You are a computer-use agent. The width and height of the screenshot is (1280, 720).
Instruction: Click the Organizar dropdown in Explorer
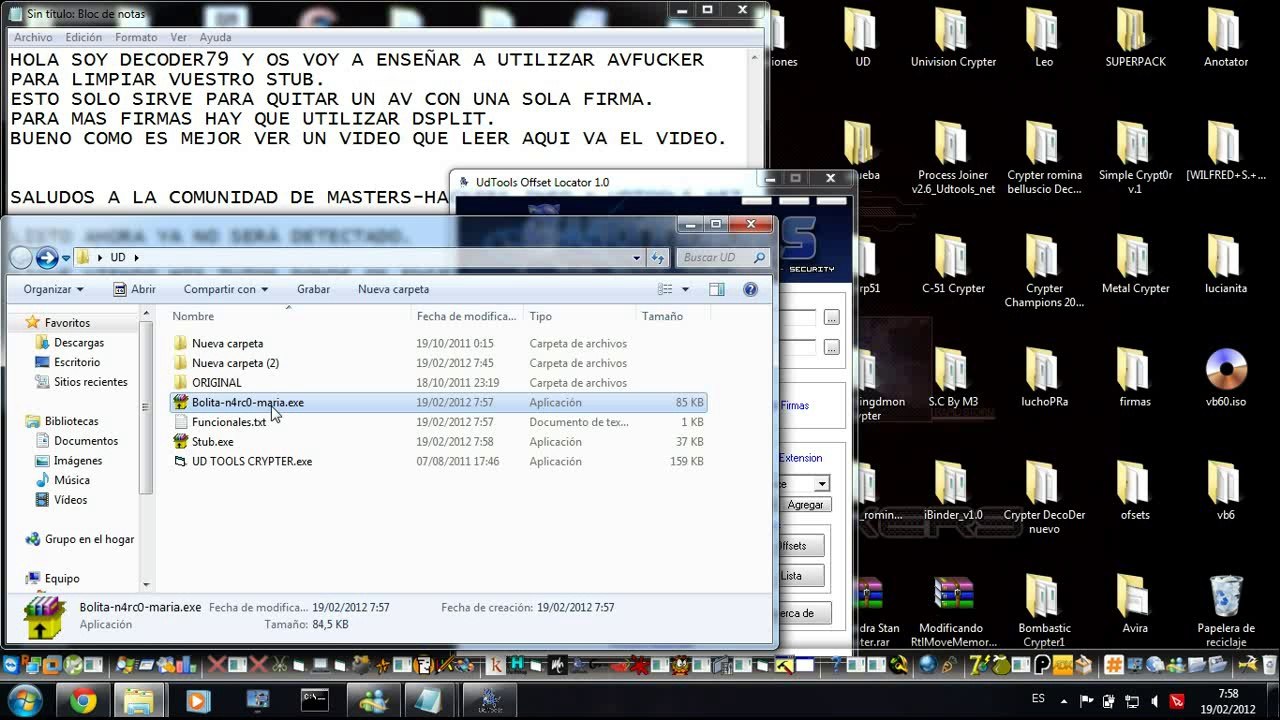pos(53,289)
